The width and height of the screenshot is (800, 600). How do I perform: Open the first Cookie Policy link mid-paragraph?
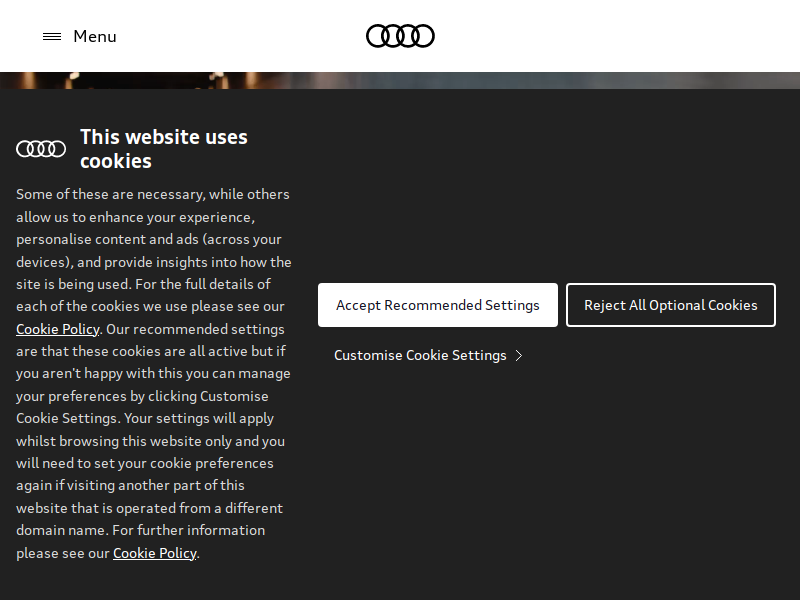point(58,329)
